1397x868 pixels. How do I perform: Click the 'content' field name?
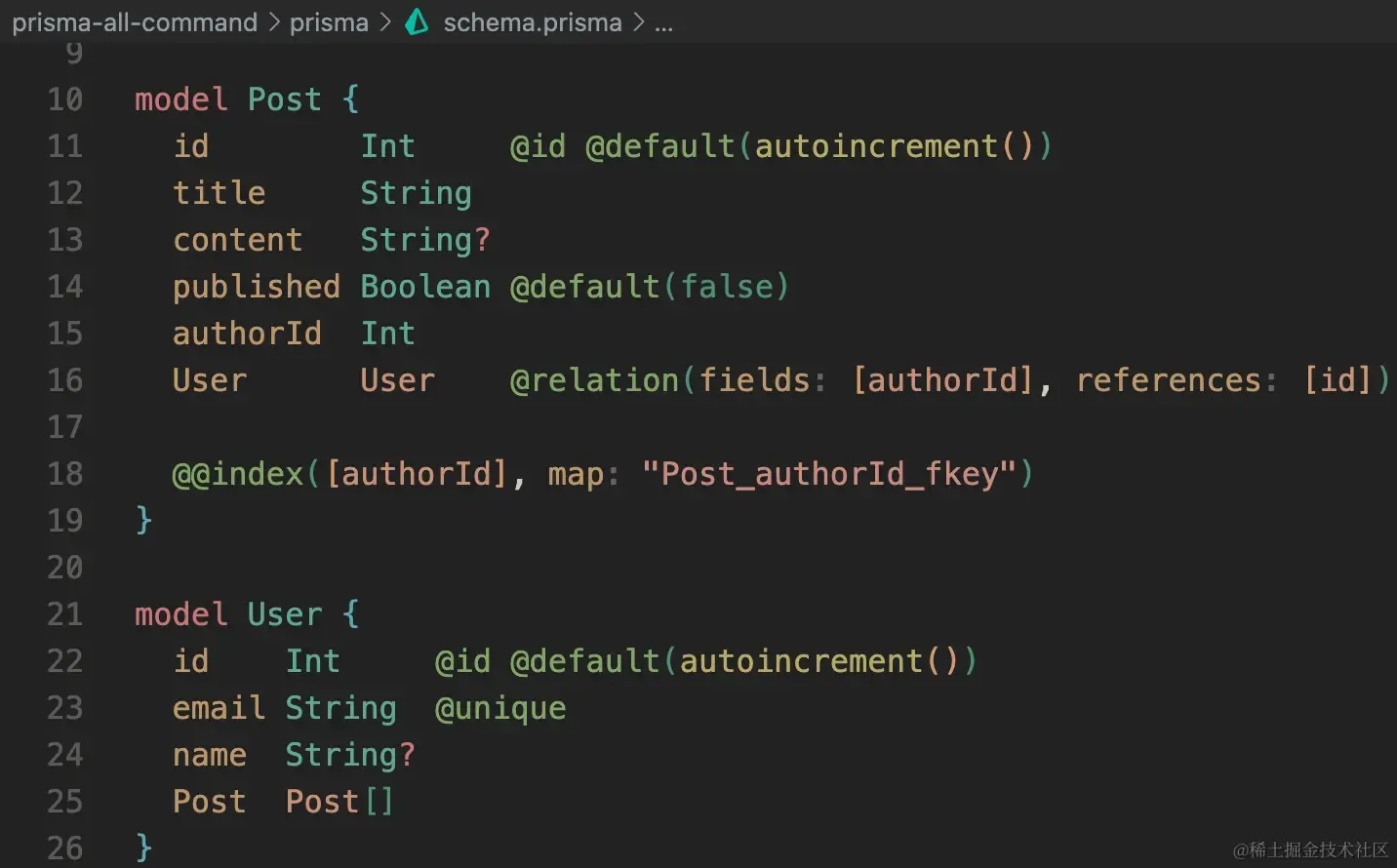click(x=238, y=240)
